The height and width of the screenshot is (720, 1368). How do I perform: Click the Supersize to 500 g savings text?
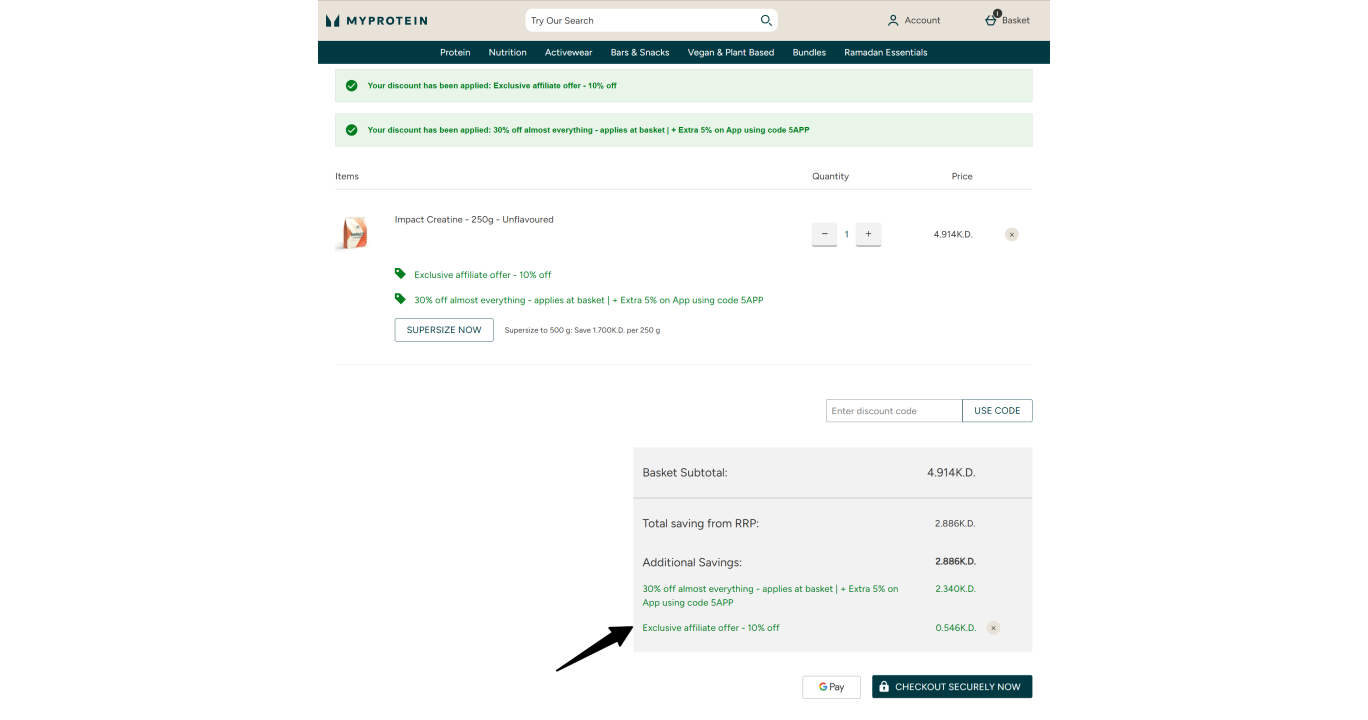point(582,330)
